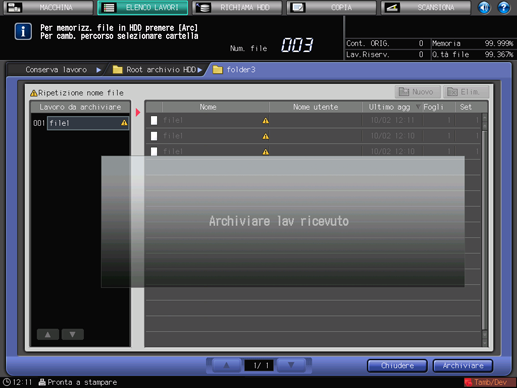Select Conserva lavoro breadcrumb
Screen dimensions: 517x388
point(56,70)
